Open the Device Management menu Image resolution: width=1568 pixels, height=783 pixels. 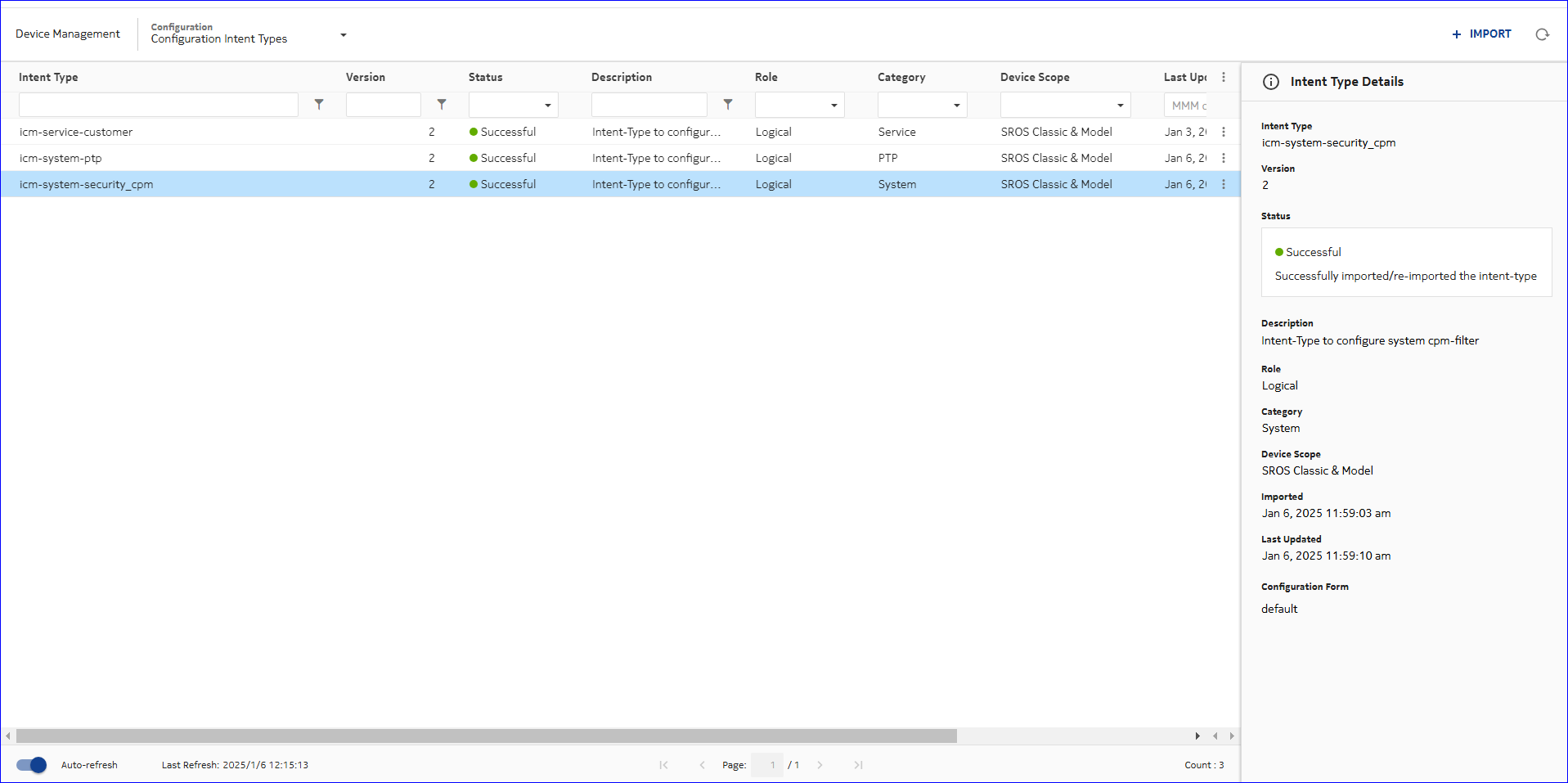pos(68,34)
